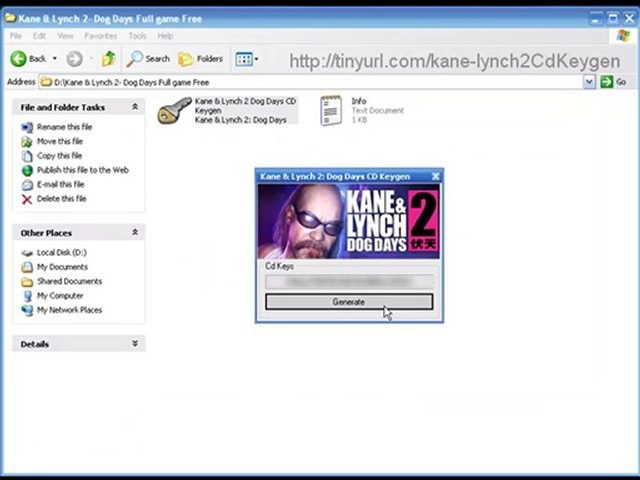The image size is (640, 480).
Task: Click the green Back arrow icon
Action: [18, 59]
